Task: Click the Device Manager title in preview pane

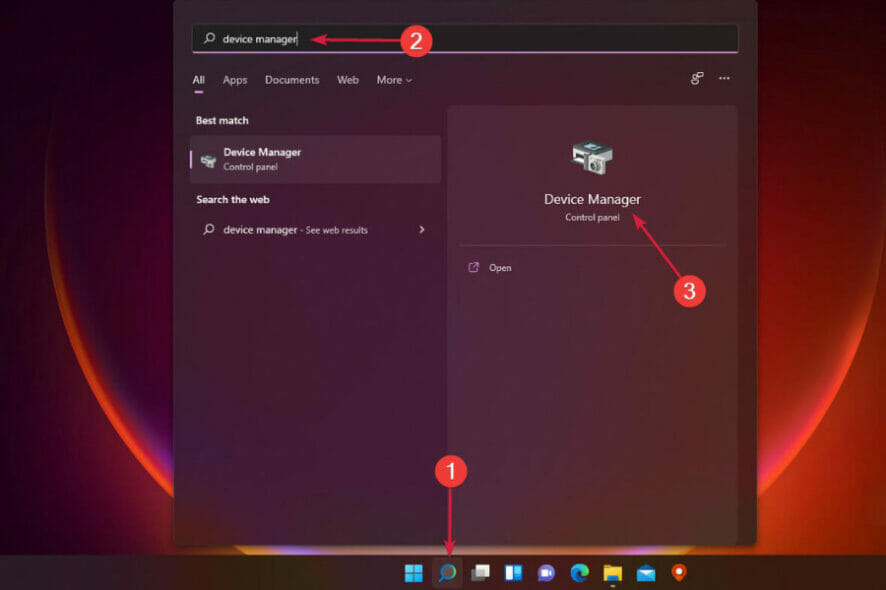Action: [592, 199]
